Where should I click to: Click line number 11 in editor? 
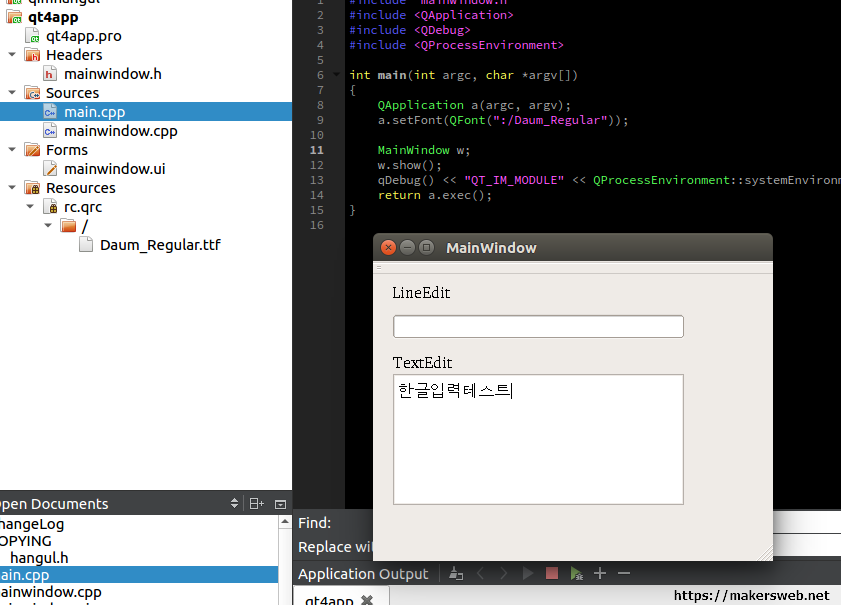pos(316,150)
